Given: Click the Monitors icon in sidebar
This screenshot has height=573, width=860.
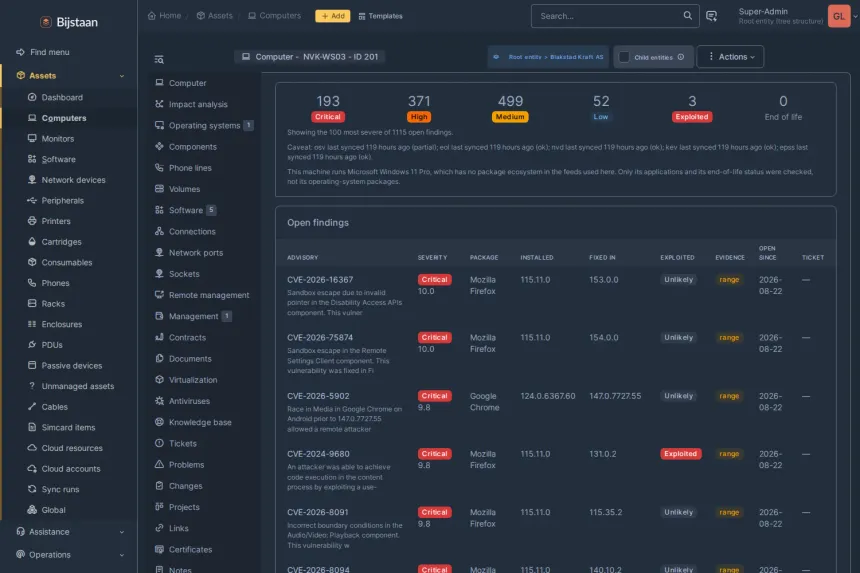Looking at the screenshot, I should coord(32,138).
